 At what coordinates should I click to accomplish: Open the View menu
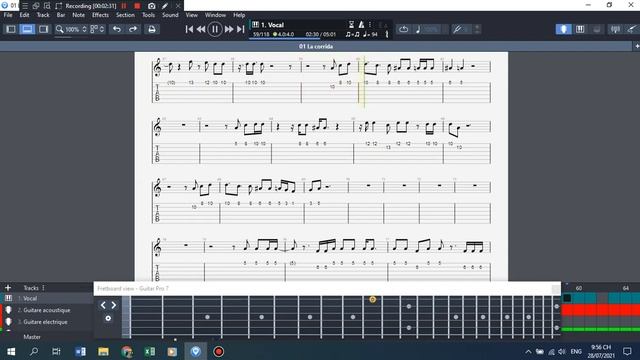(x=191, y=15)
